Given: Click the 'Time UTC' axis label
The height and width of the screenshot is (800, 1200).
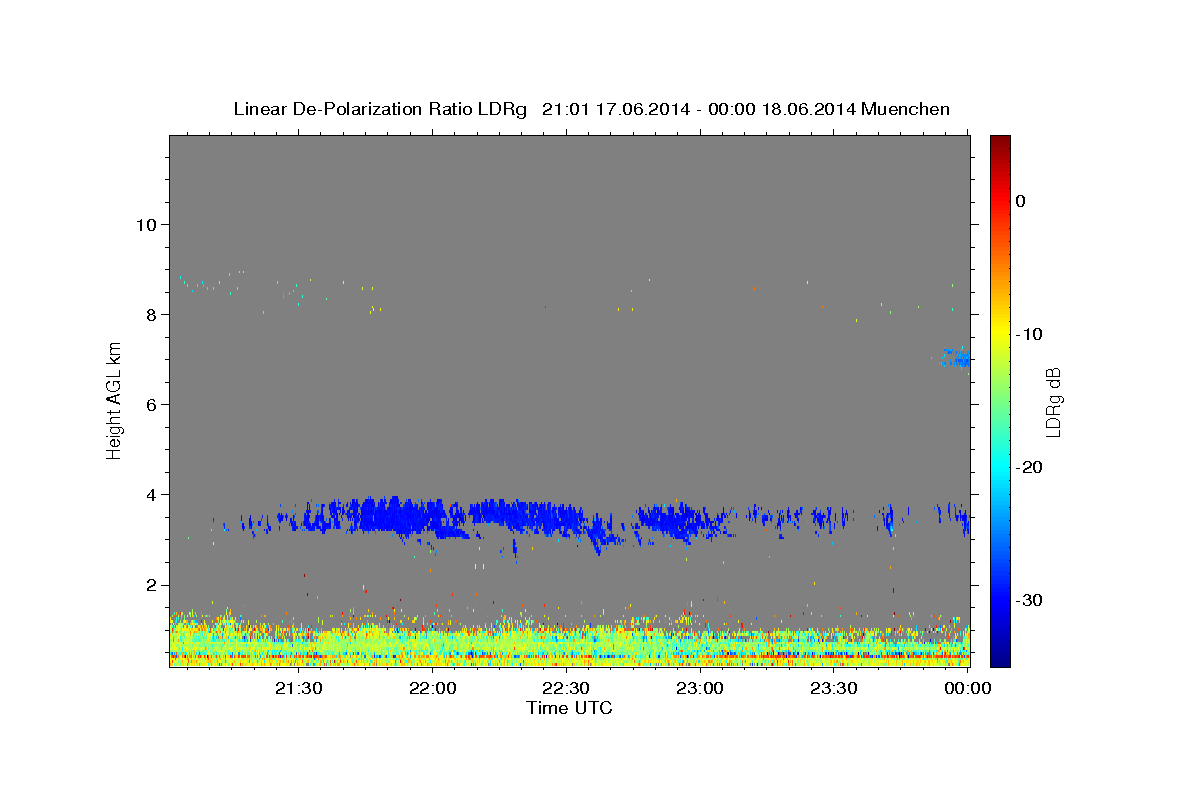Looking at the screenshot, I should tap(569, 708).
